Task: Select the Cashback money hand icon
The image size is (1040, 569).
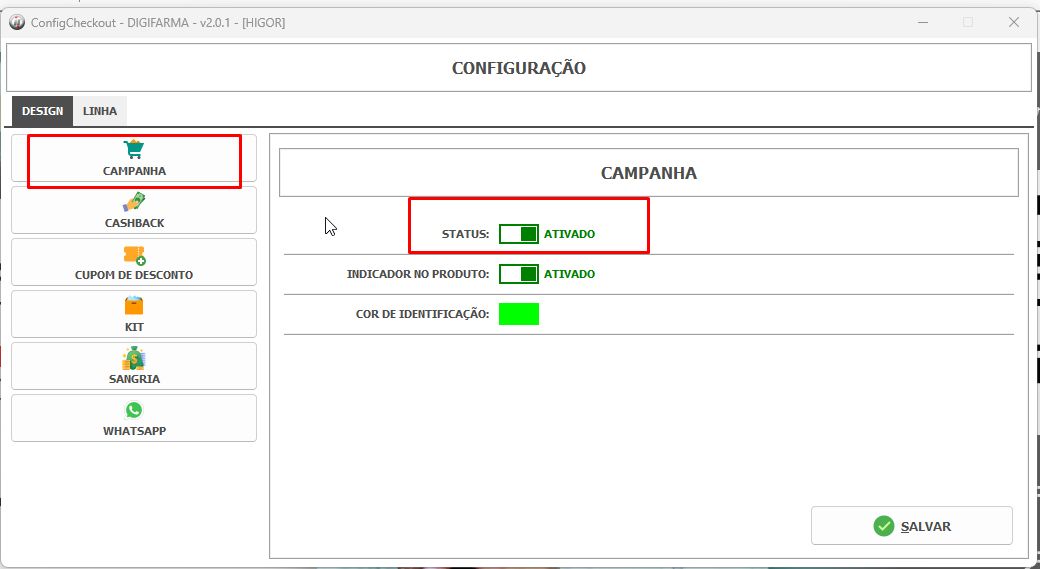Action: pos(134,202)
